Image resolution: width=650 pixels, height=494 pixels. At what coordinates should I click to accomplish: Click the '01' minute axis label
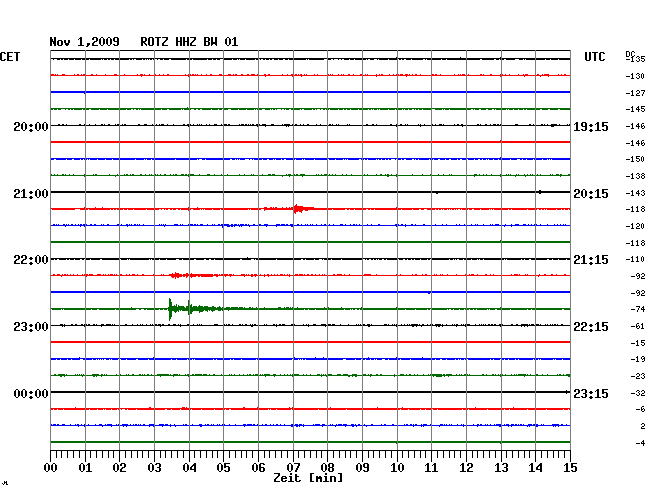[85, 467]
